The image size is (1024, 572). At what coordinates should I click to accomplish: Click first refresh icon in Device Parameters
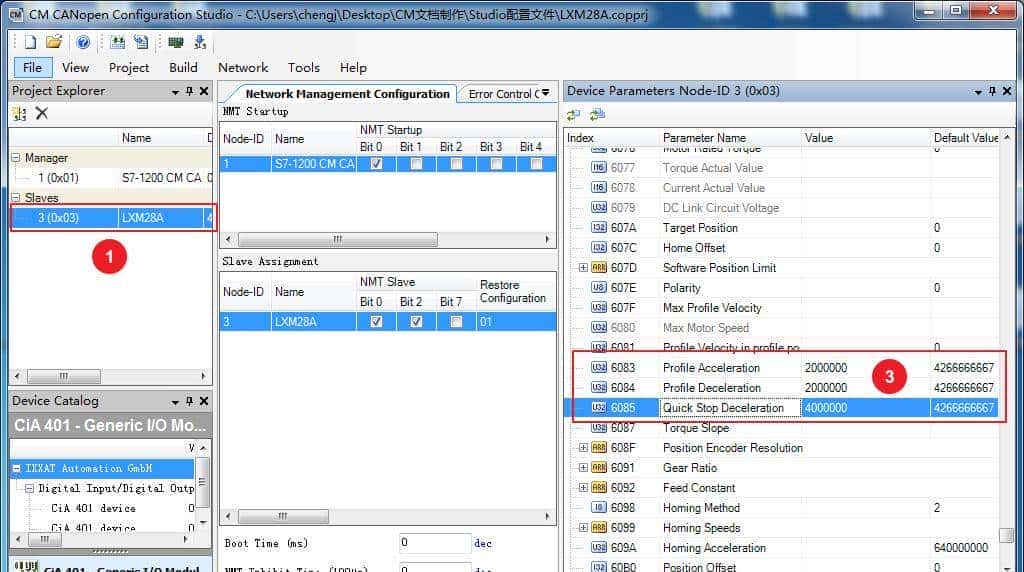pos(575,115)
